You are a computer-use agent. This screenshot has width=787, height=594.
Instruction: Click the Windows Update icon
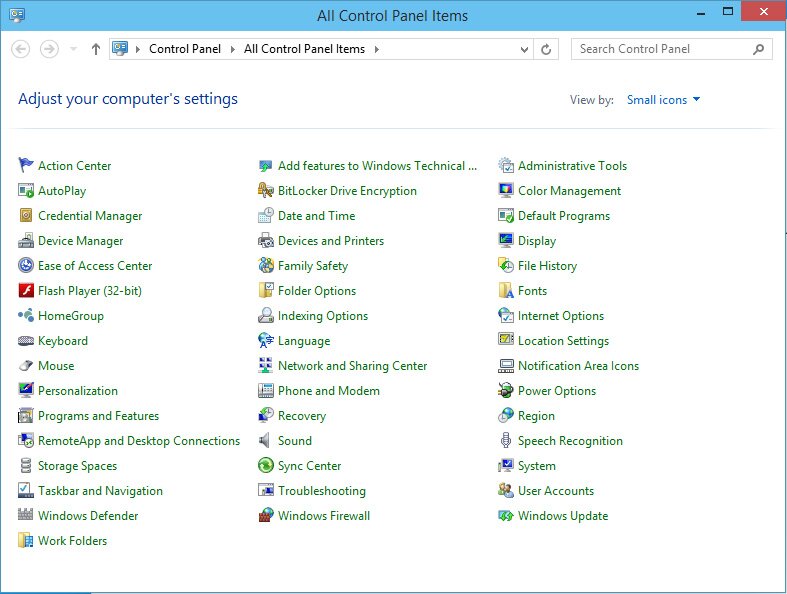point(505,515)
